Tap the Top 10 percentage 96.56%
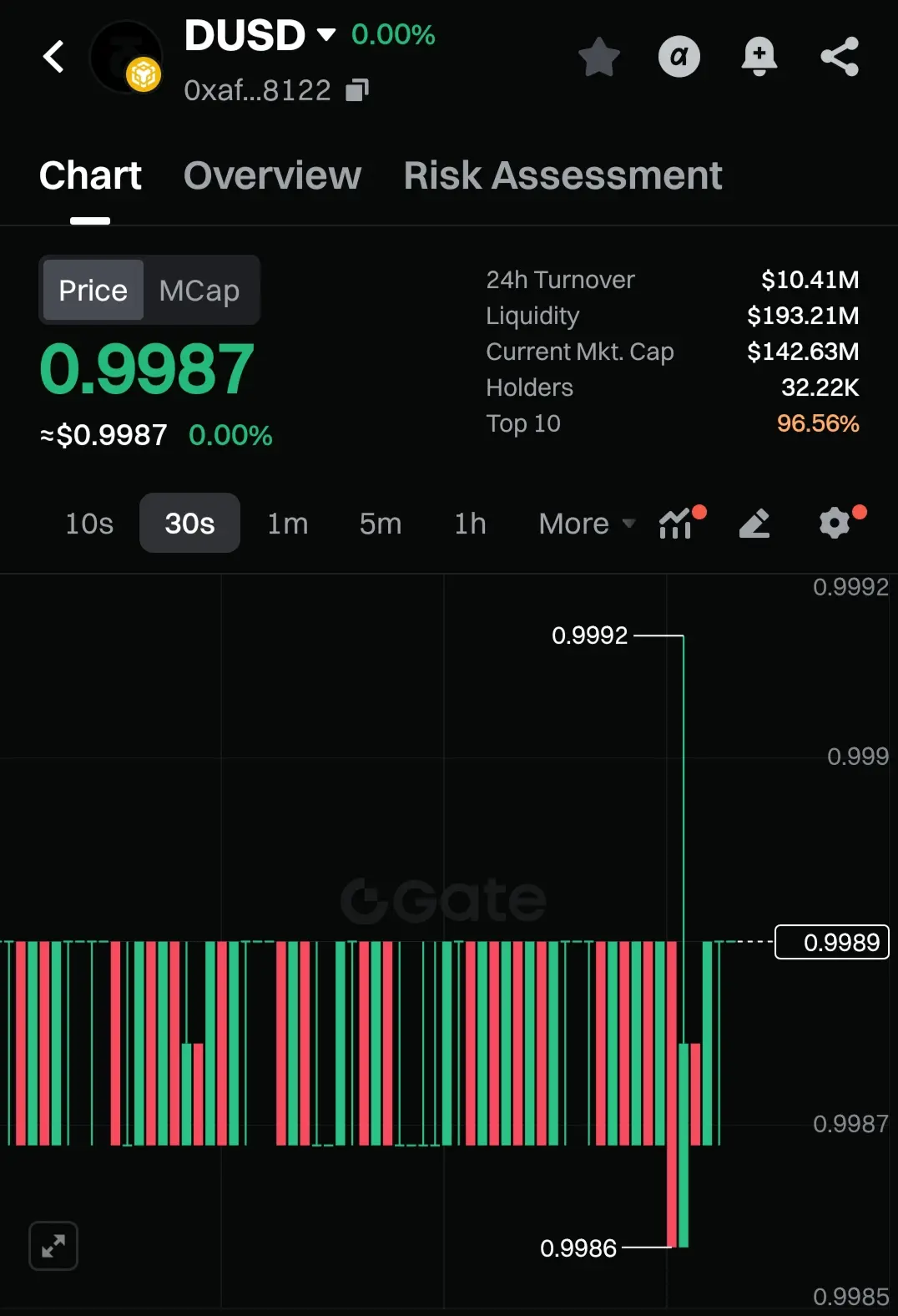The image size is (898, 1316). 818,423
